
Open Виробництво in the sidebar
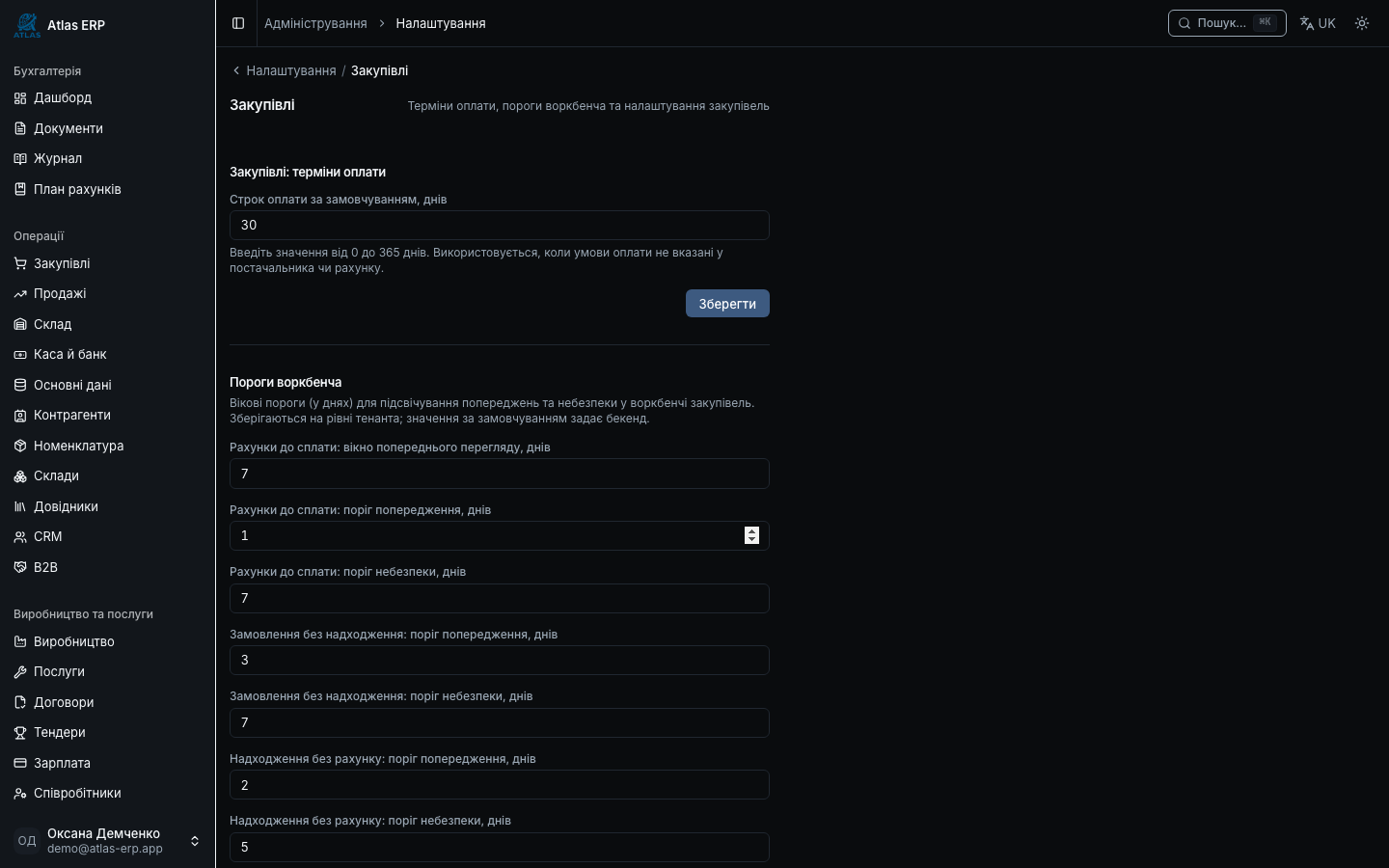coord(107,641)
